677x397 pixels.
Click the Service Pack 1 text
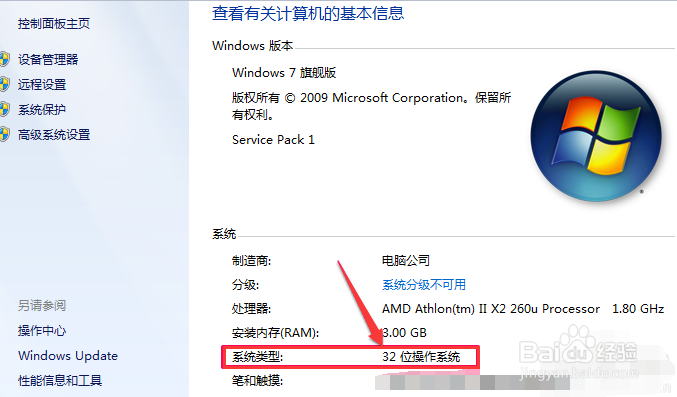[273, 140]
